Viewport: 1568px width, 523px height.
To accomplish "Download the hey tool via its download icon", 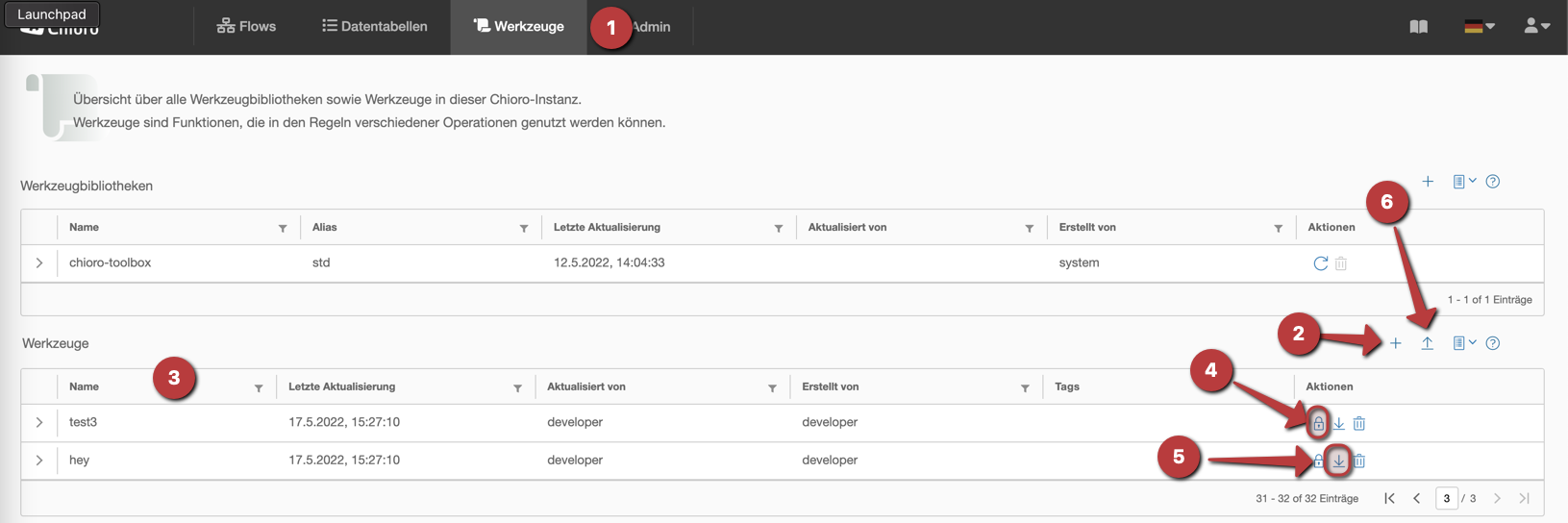I will click(1338, 461).
